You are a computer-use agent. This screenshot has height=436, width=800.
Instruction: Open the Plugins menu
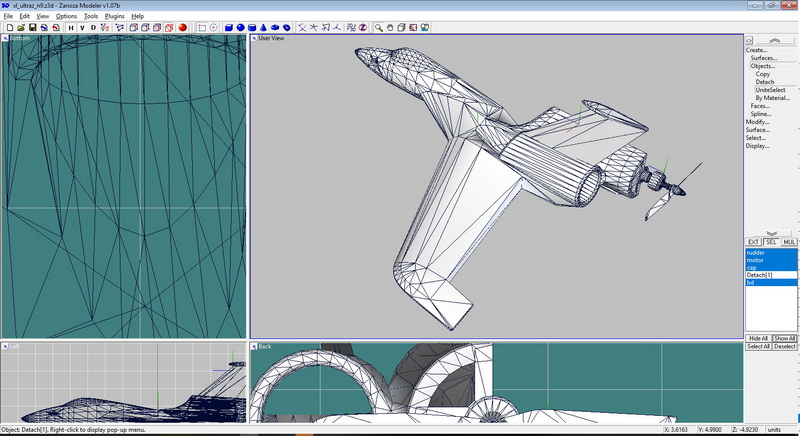pos(115,17)
